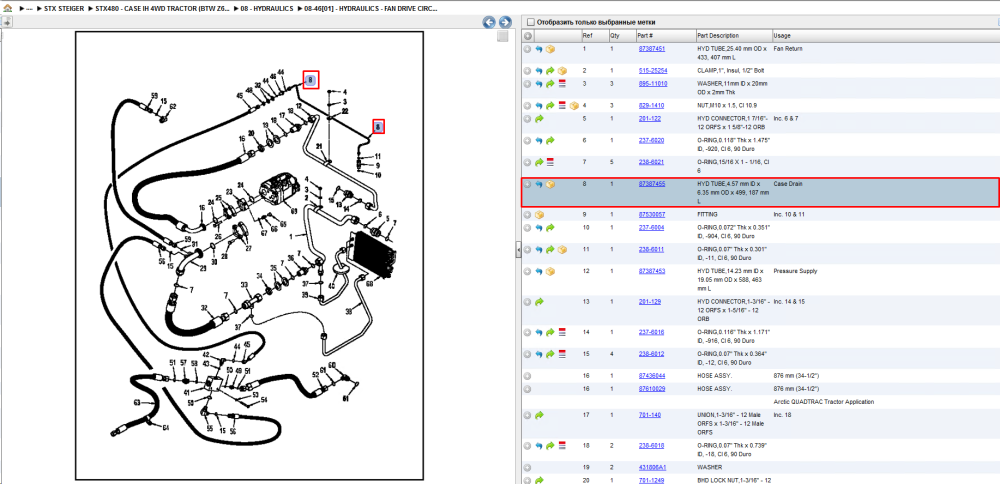This screenshot has width=1000, height=484.
Task: Click the blue arrow on Ref 1 row
Action: pos(539,49)
